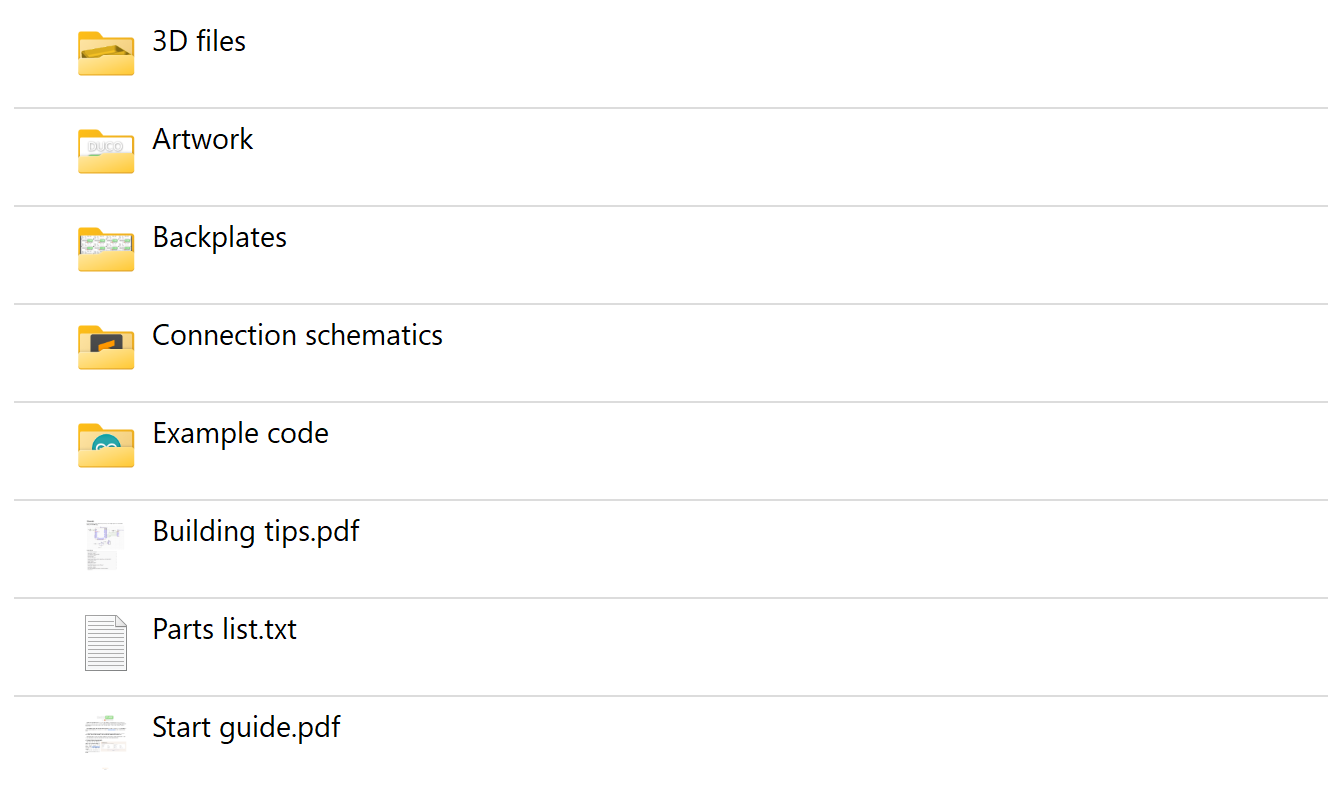Click the Parts list text file icon

coord(106,642)
